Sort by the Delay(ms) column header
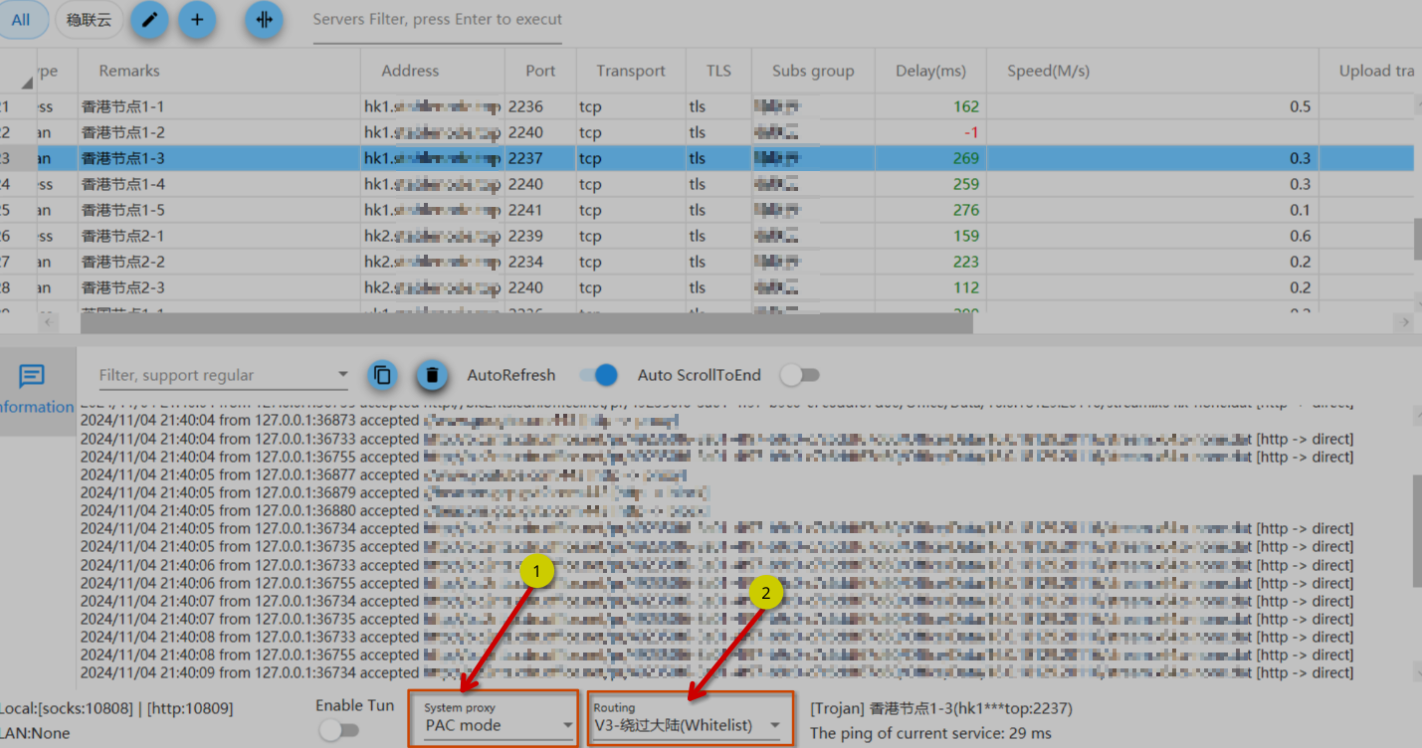This screenshot has width=1422, height=748. pos(931,71)
